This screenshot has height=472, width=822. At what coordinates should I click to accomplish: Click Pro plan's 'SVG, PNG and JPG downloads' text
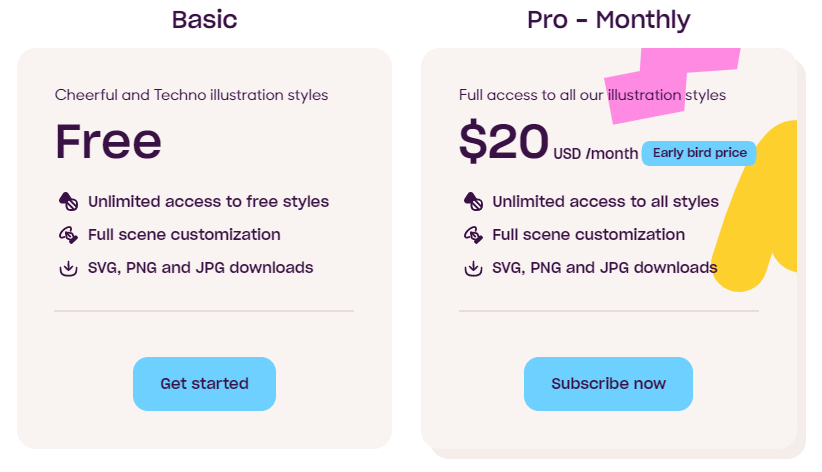604,268
